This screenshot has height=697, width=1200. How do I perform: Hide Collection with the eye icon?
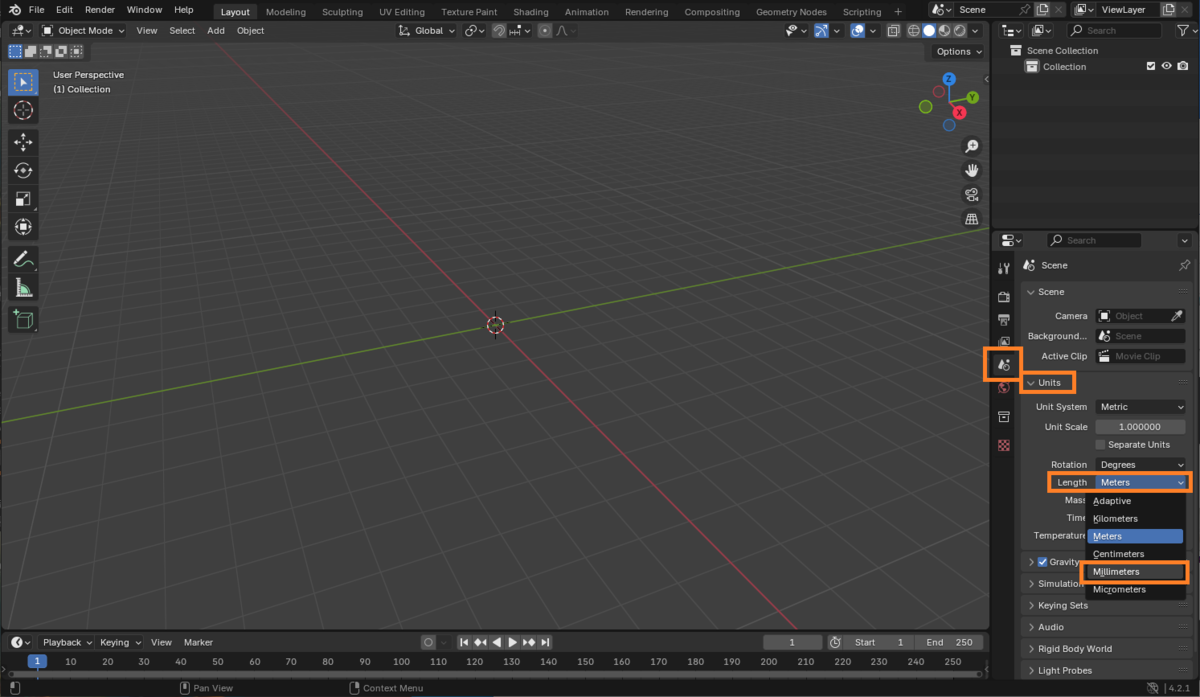click(x=1167, y=67)
